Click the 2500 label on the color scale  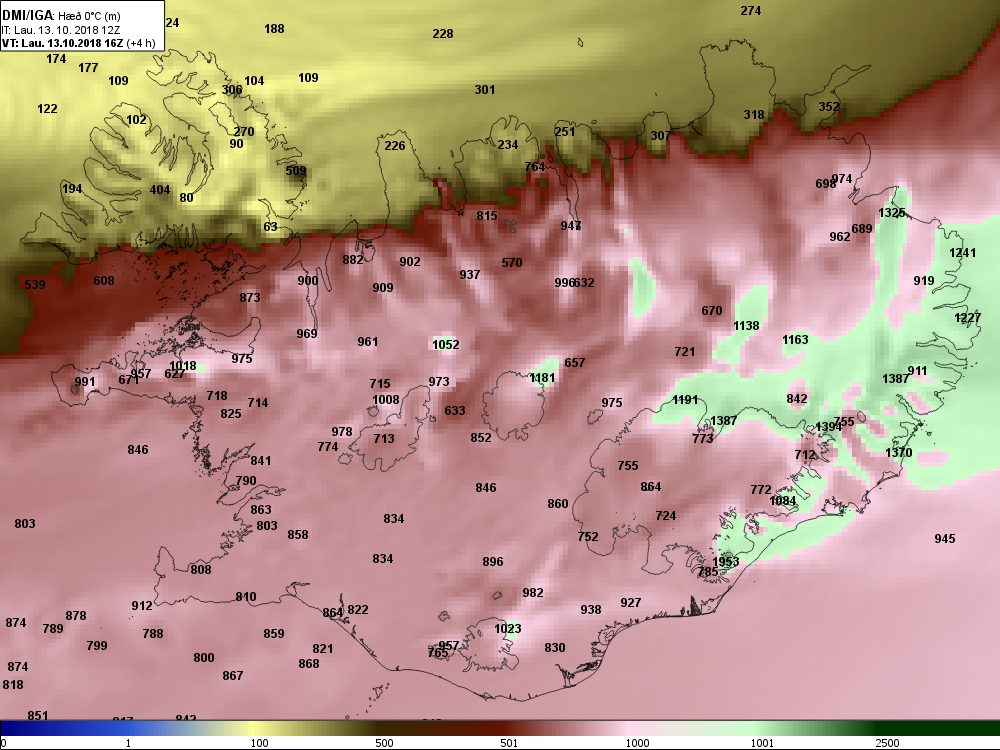[887, 743]
